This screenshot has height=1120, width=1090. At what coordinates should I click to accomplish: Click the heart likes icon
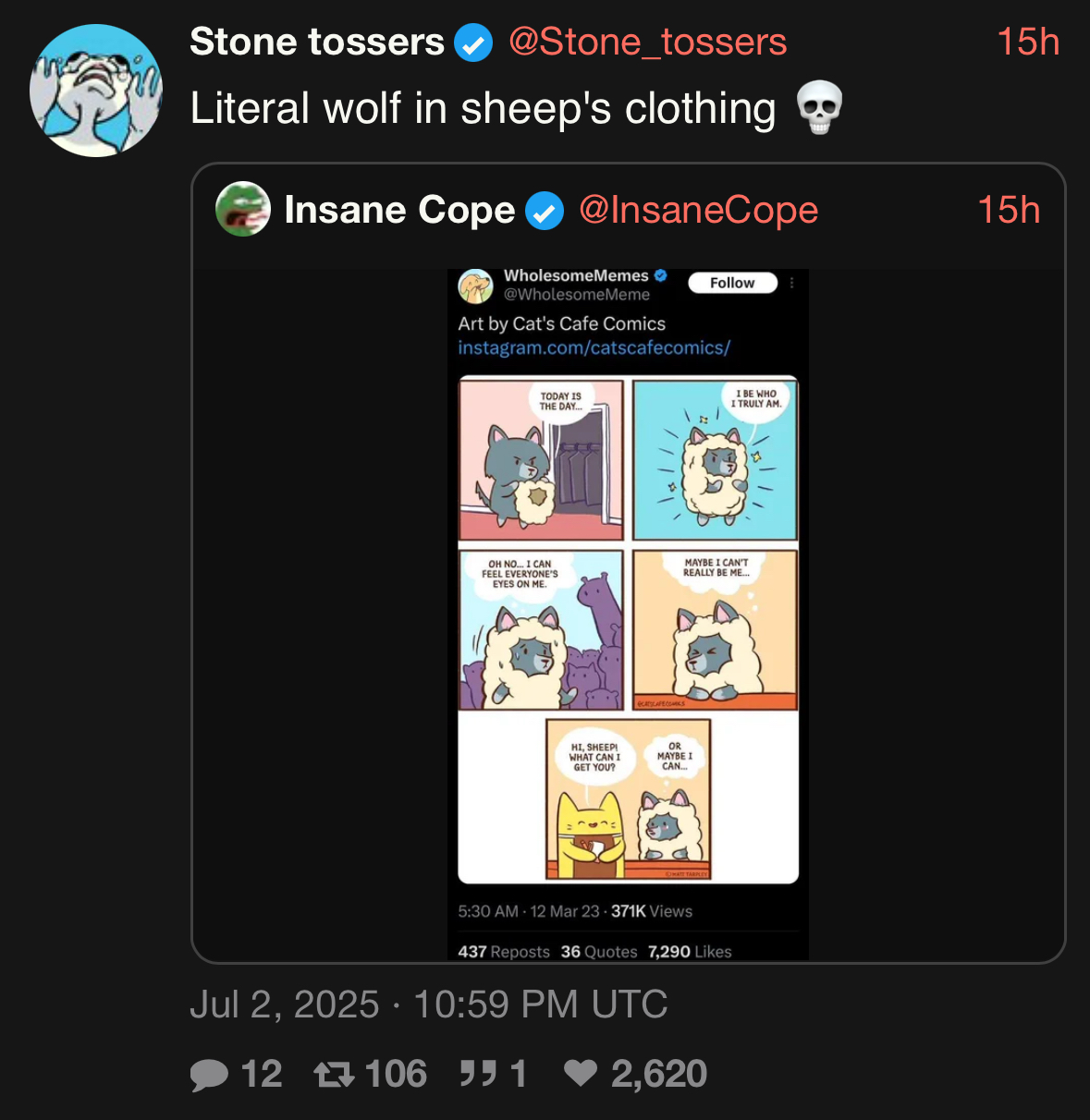point(581,1074)
